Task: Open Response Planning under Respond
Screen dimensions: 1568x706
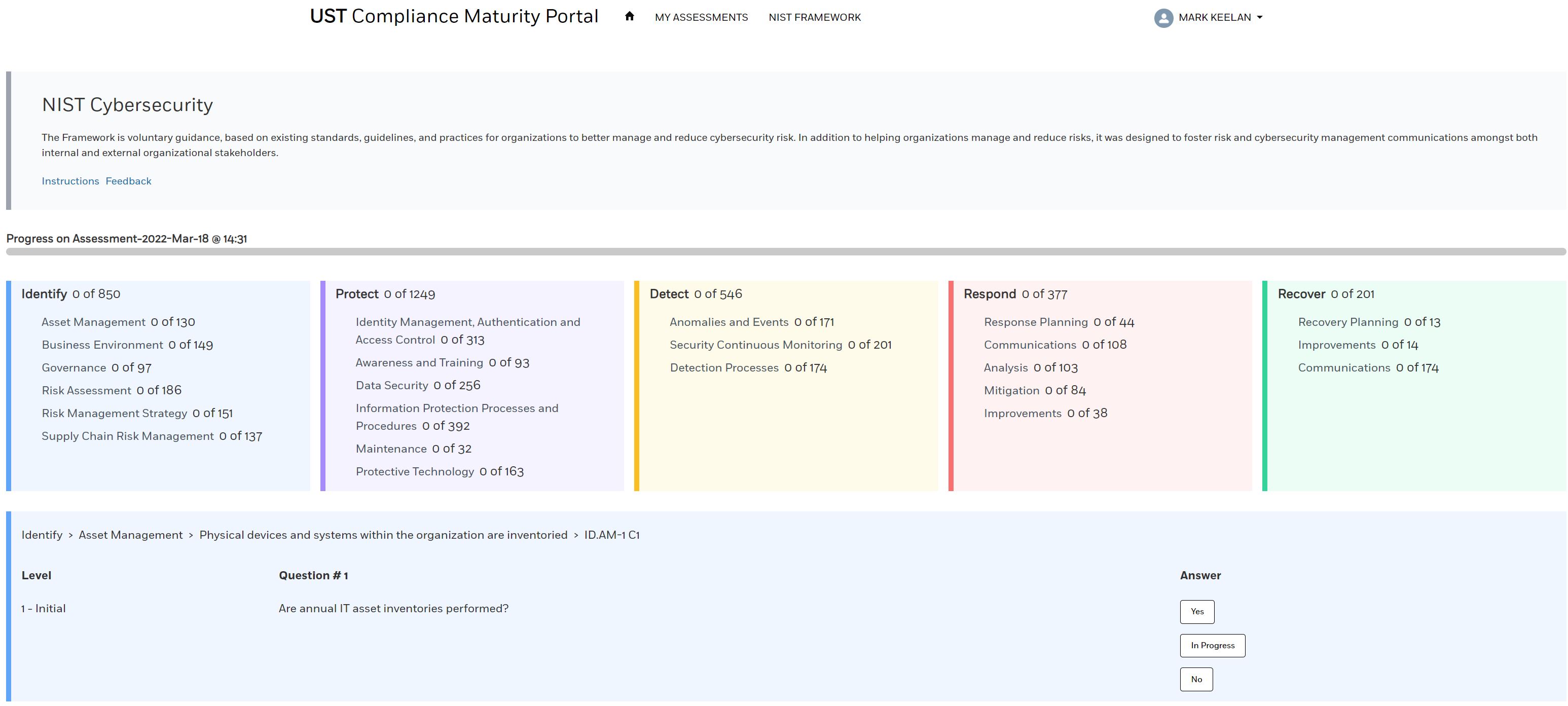Action: coord(1035,322)
